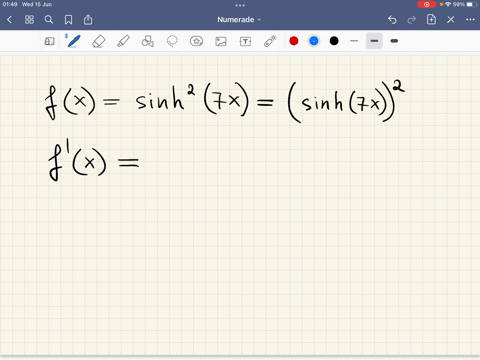Select the Pen tool
Screen dimensions: 480x360
73,41
